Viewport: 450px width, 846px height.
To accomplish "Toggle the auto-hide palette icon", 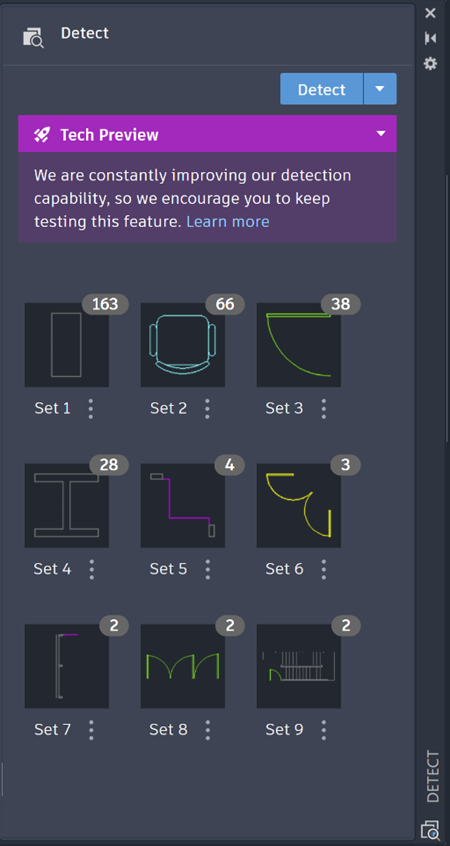I will pyautogui.click(x=430, y=38).
